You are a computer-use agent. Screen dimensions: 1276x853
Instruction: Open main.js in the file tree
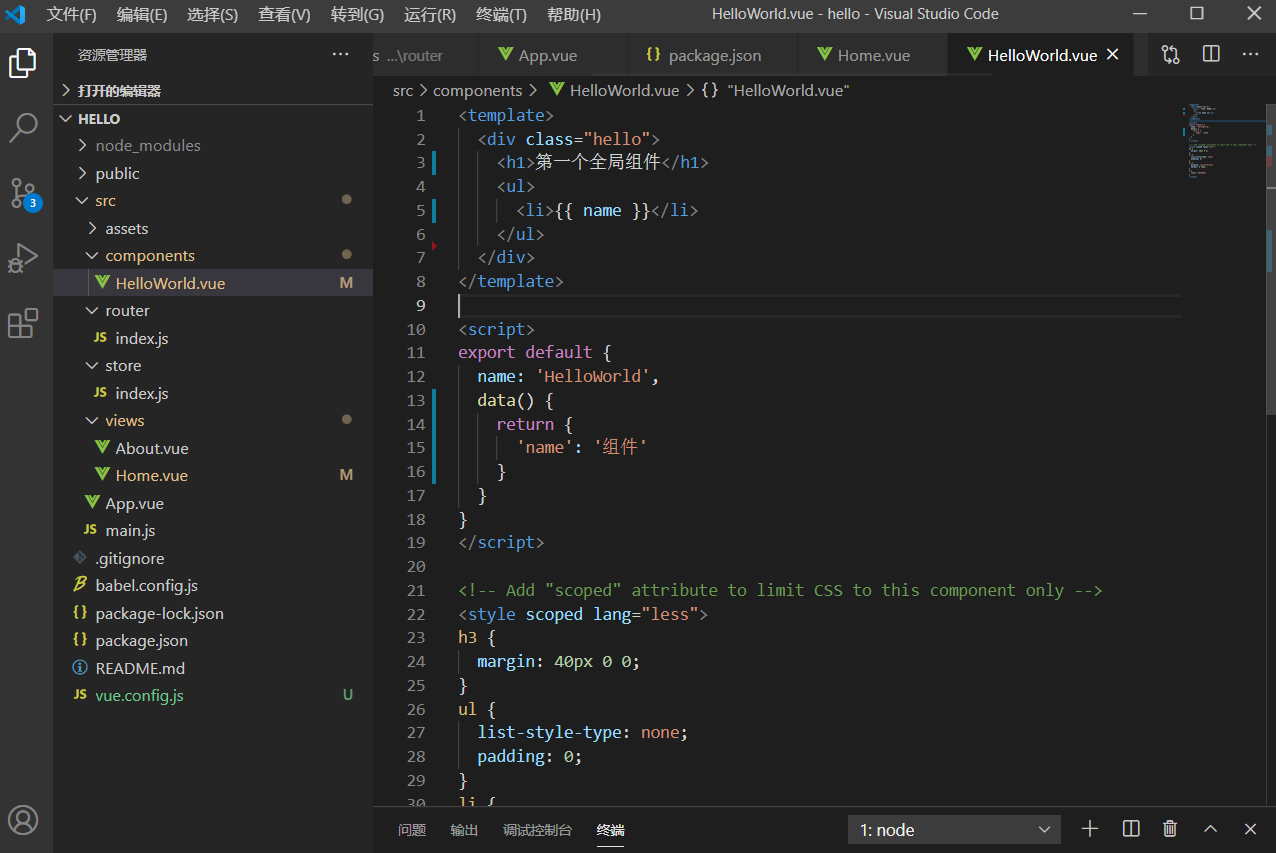click(x=213, y=531)
